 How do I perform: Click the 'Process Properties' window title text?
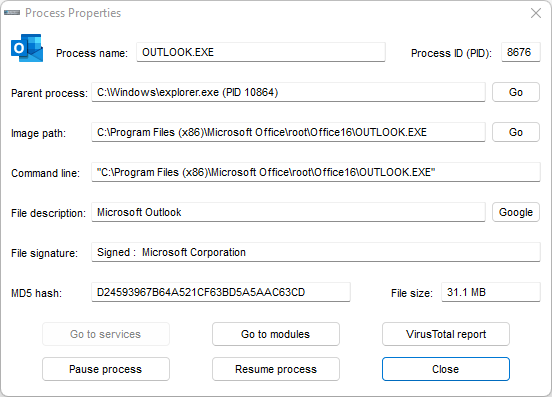click(73, 13)
